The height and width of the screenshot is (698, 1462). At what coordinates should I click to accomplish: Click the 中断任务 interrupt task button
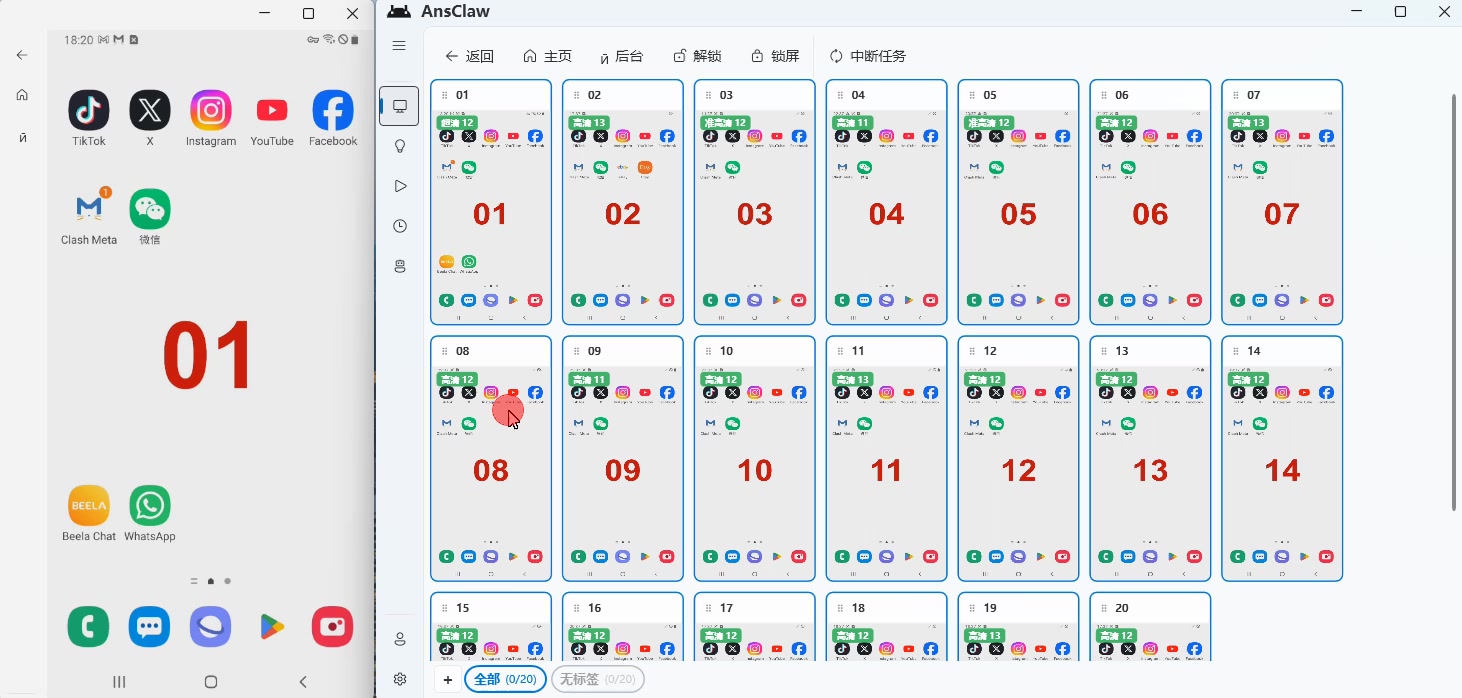tap(867, 56)
